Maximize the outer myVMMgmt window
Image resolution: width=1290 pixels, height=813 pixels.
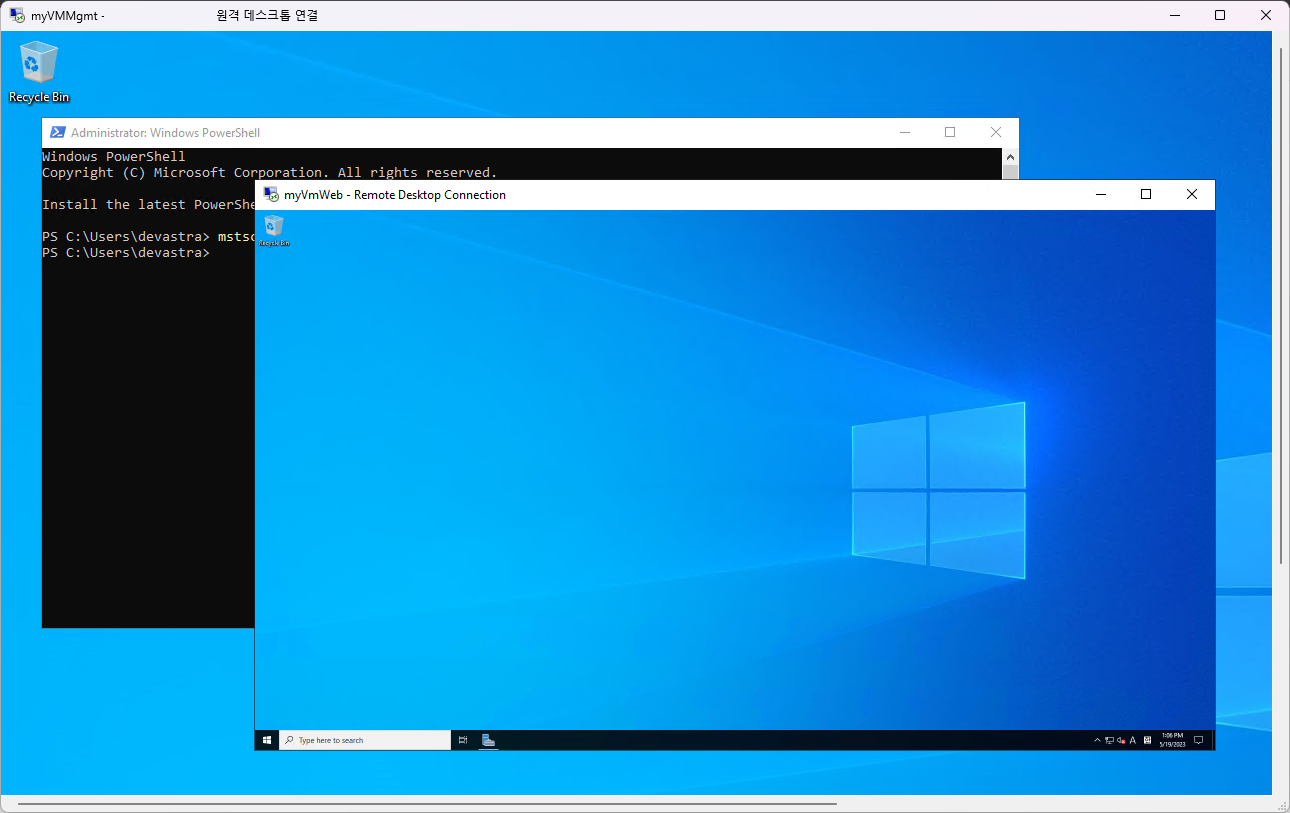click(1220, 15)
